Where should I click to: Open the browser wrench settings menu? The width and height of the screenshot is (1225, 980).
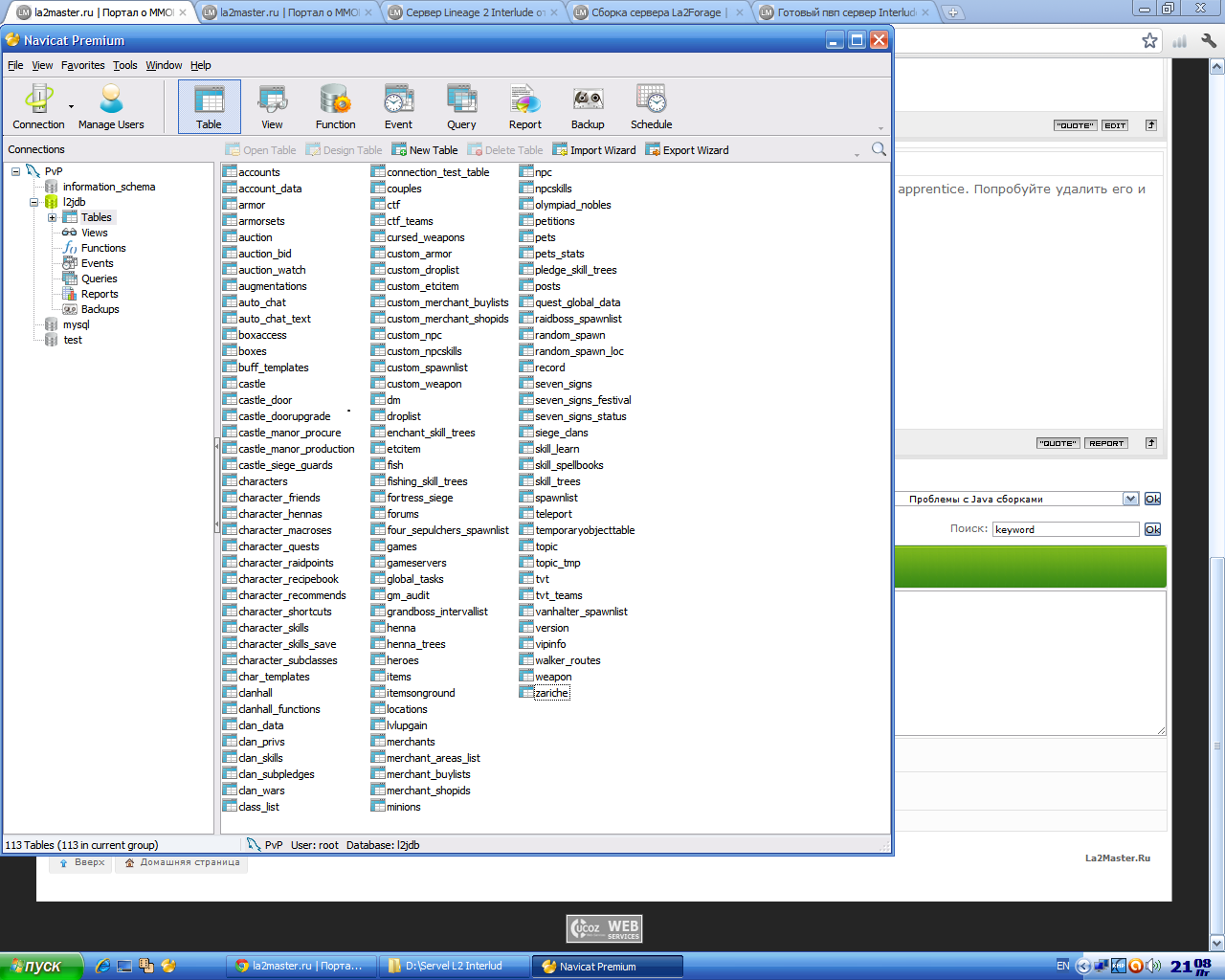pos(1209,40)
